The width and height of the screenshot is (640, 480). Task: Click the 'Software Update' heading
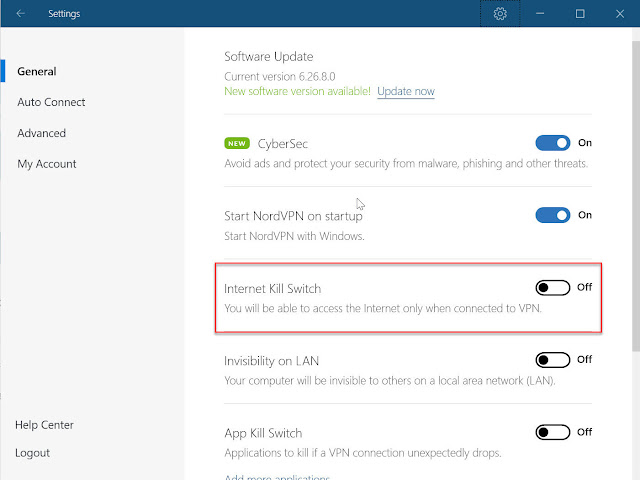pos(269,57)
